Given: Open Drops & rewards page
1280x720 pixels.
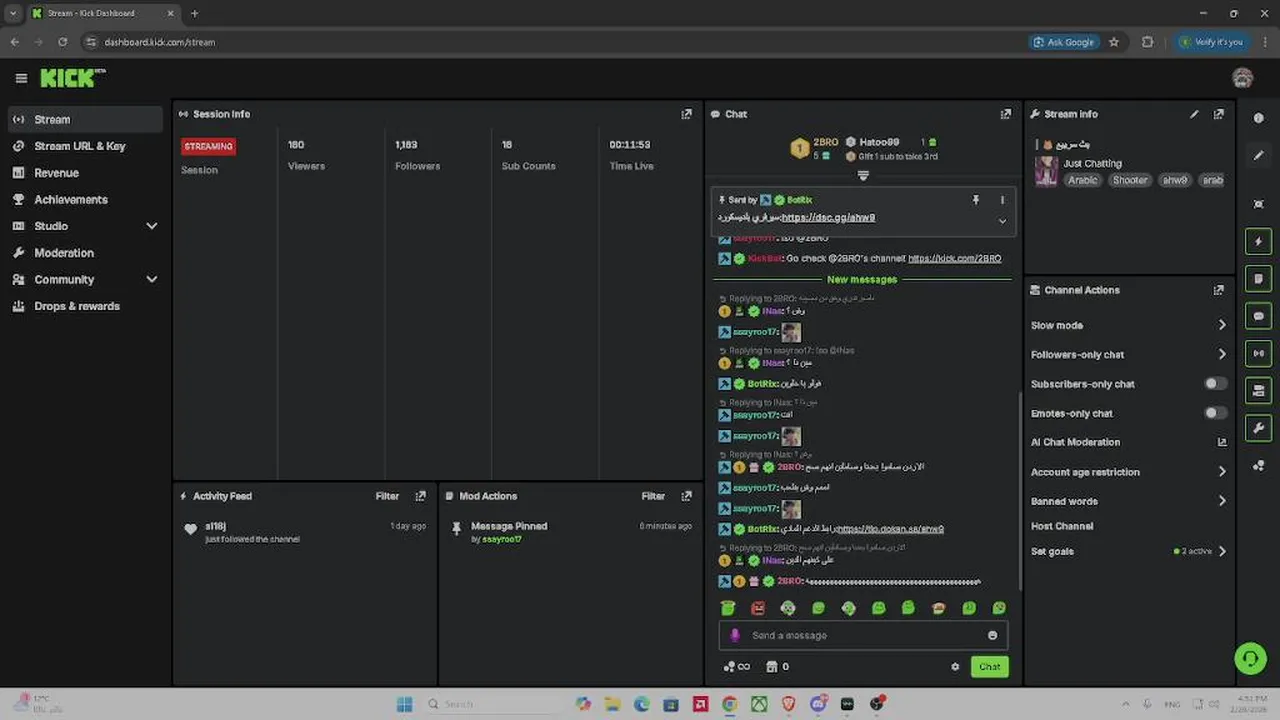Looking at the screenshot, I should tap(85, 306).
